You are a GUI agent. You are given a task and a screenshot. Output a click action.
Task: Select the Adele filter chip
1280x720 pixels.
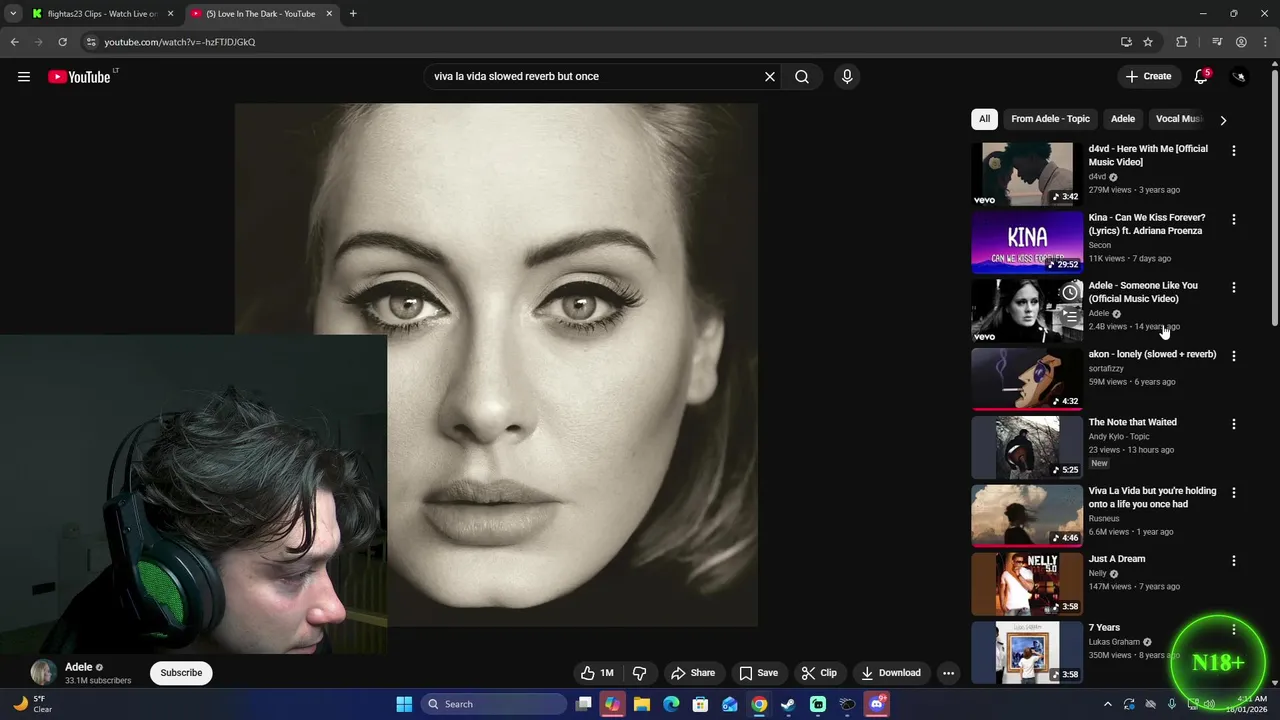(x=1123, y=119)
